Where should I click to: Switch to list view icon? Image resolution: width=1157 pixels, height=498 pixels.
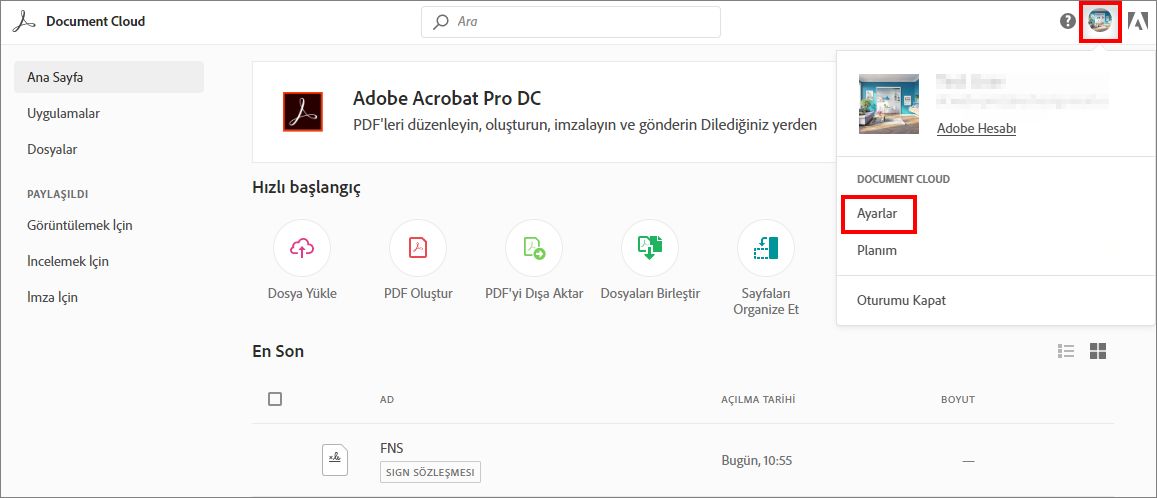tap(1066, 351)
